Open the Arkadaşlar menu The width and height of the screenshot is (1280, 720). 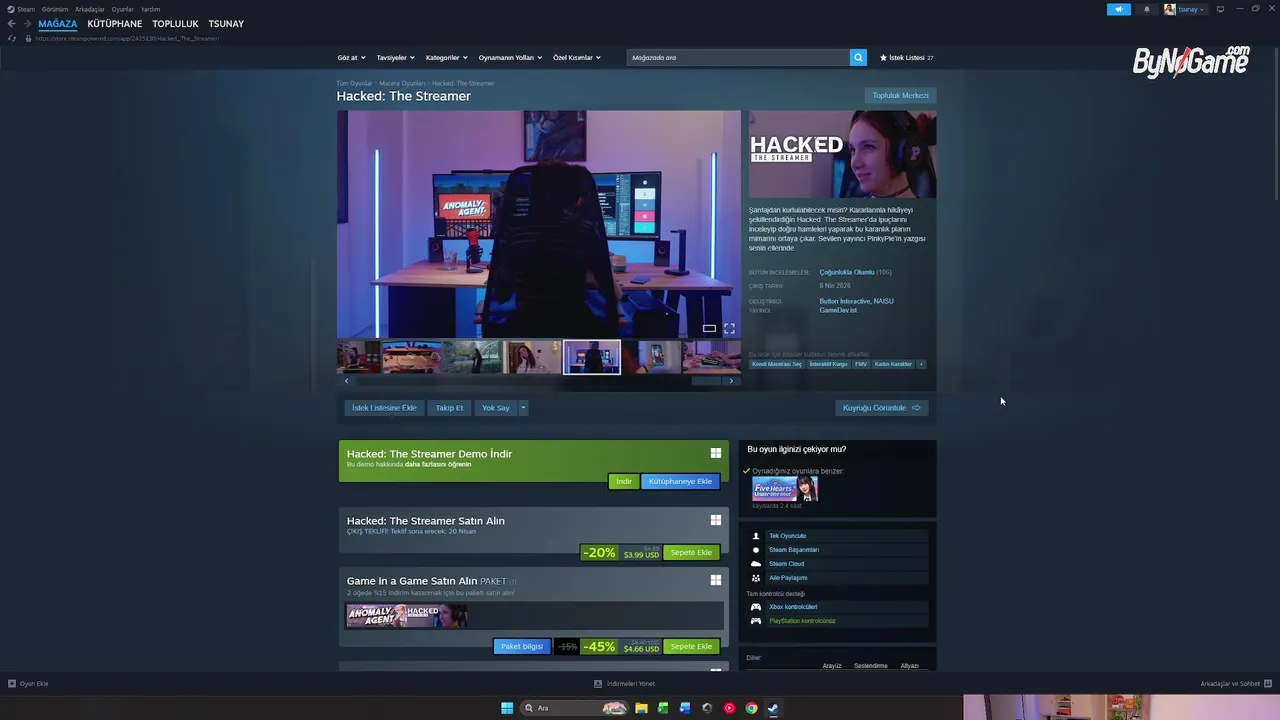tap(90, 9)
